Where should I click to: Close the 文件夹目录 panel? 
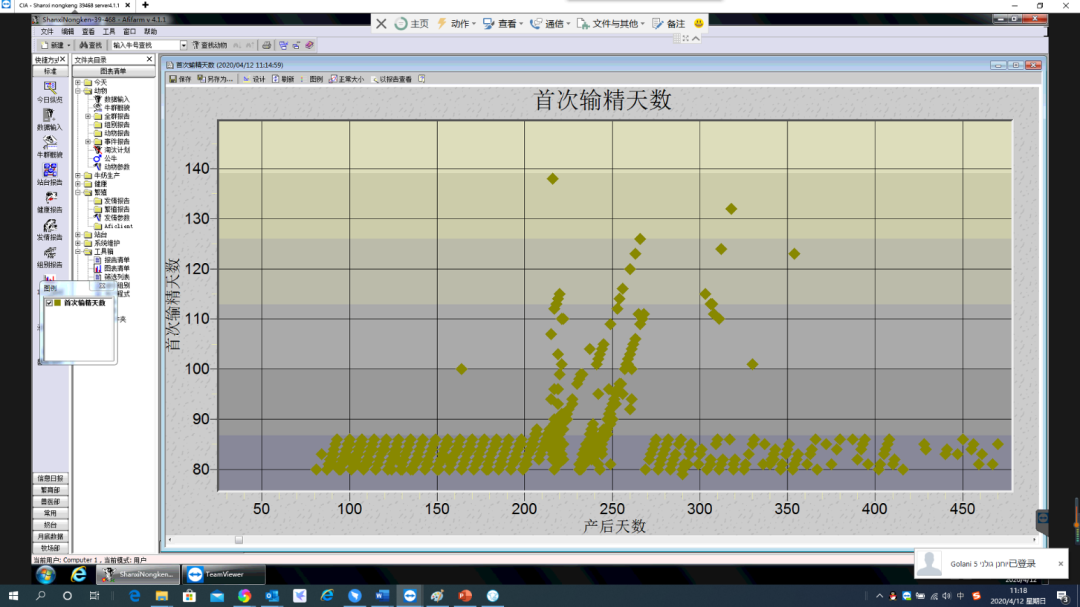(x=149, y=60)
